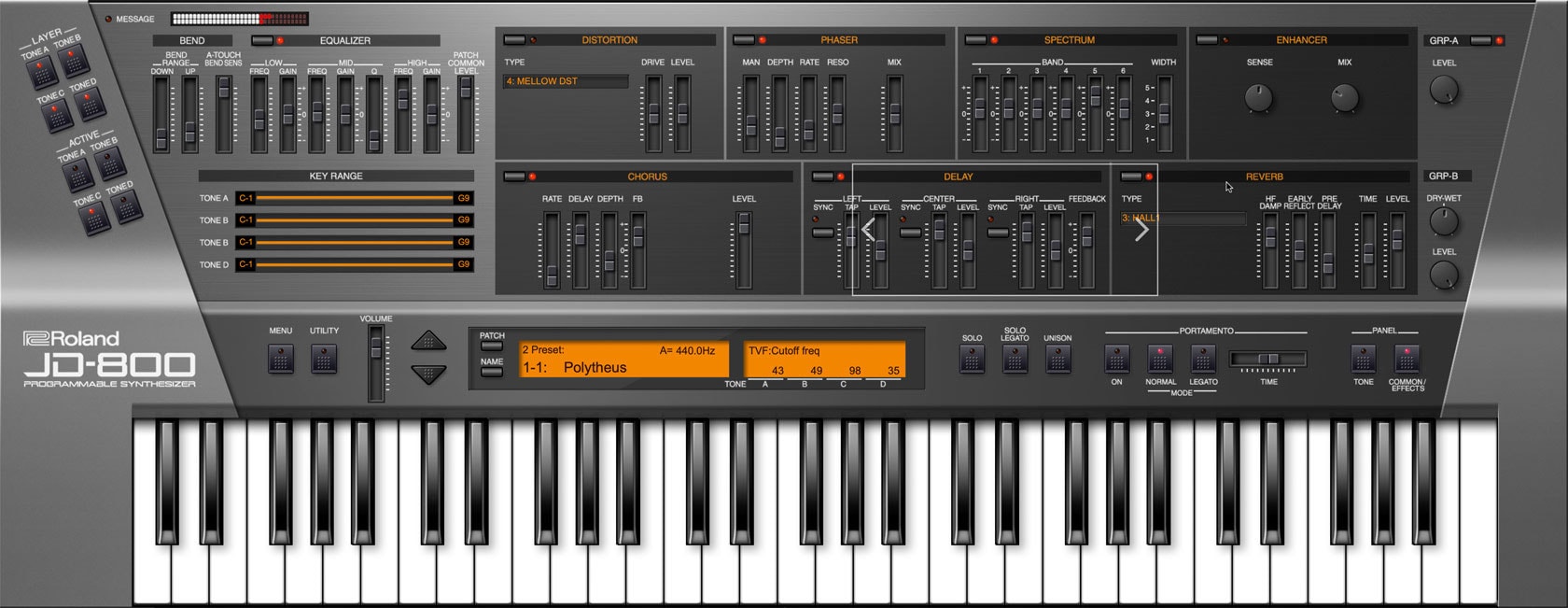Image resolution: width=1568 pixels, height=608 pixels.
Task: Click the Name button beside the display
Action: click(x=492, y=372)
